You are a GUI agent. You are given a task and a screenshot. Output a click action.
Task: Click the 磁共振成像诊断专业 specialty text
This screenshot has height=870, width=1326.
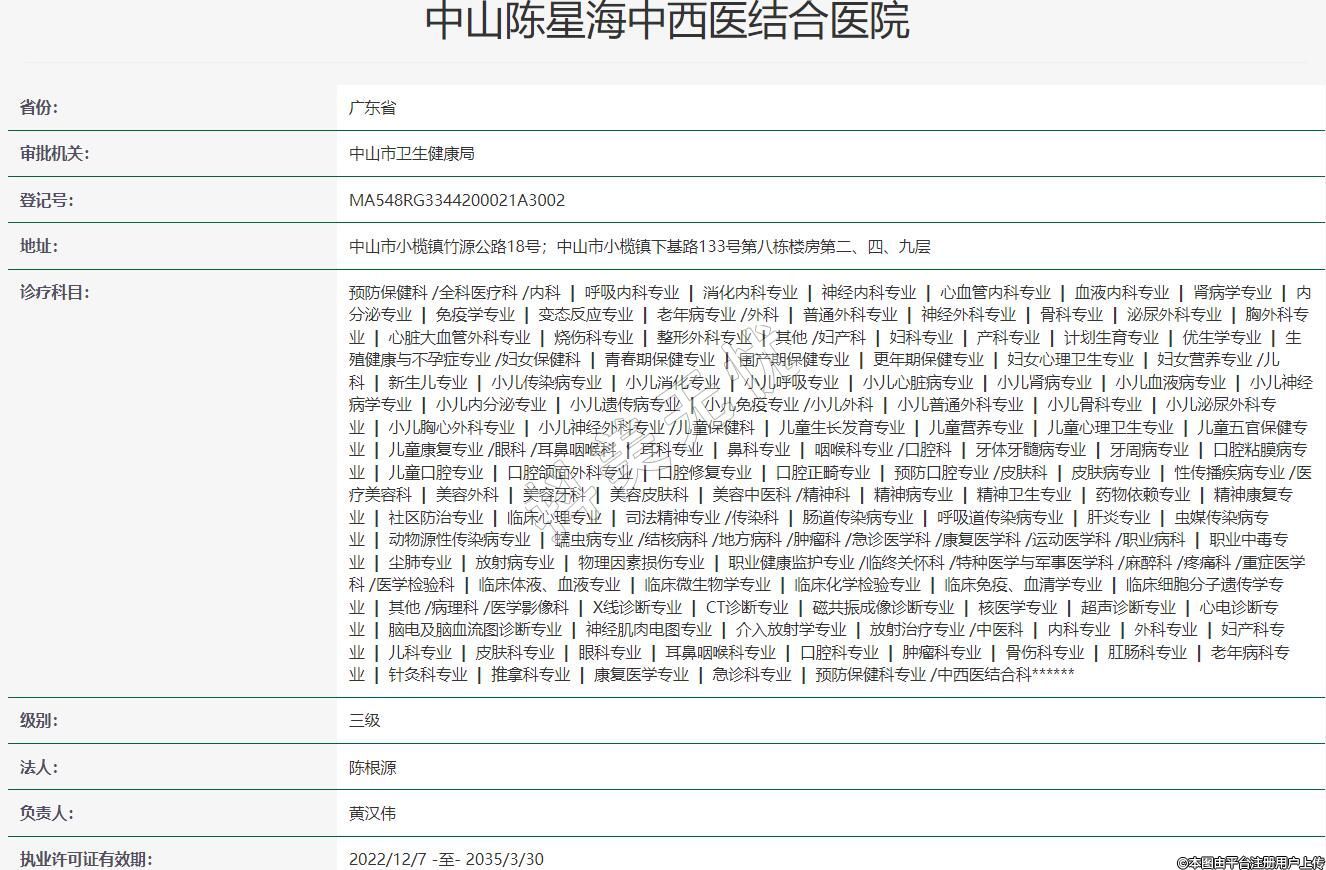(883, 607)
